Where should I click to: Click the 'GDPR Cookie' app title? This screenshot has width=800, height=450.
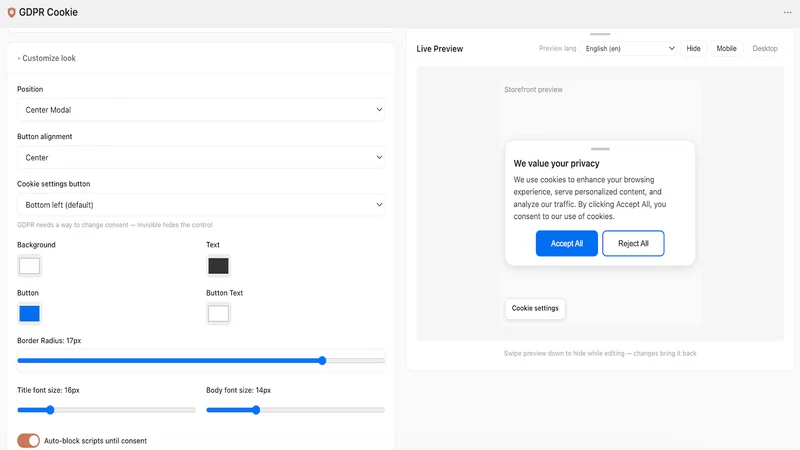48,12
